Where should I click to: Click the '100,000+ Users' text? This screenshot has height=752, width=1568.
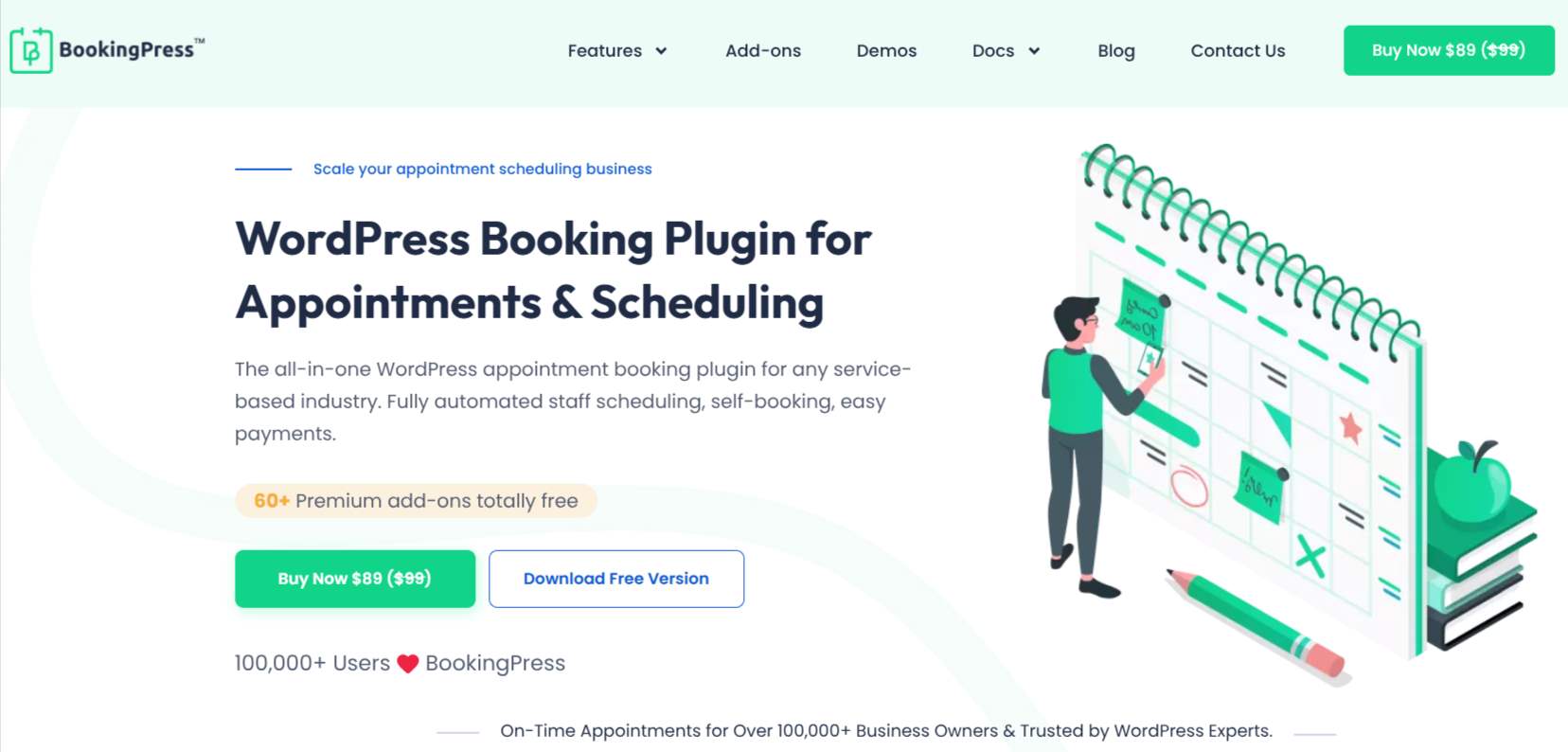tap(312, 663)
